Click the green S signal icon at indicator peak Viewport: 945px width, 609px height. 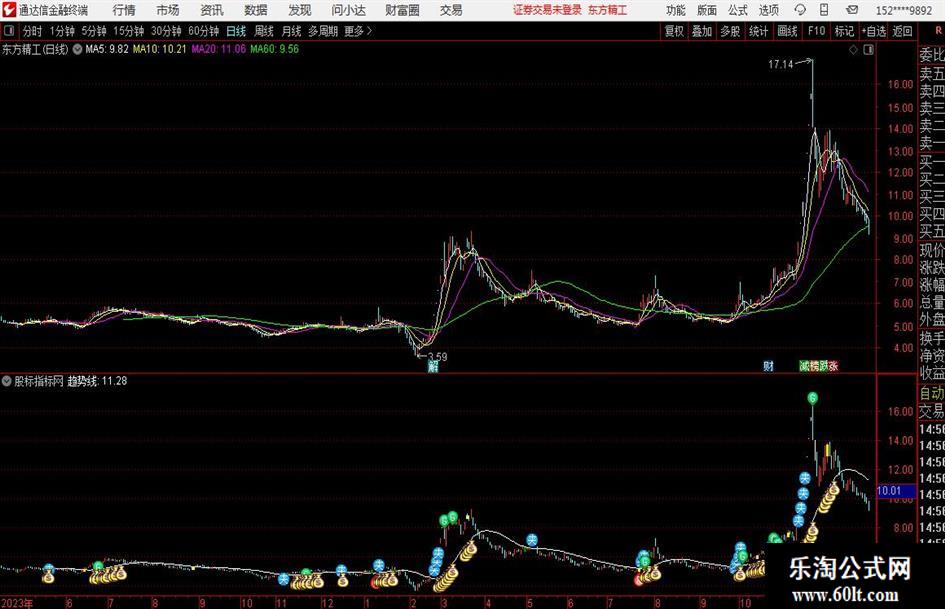tap(812, 398)
